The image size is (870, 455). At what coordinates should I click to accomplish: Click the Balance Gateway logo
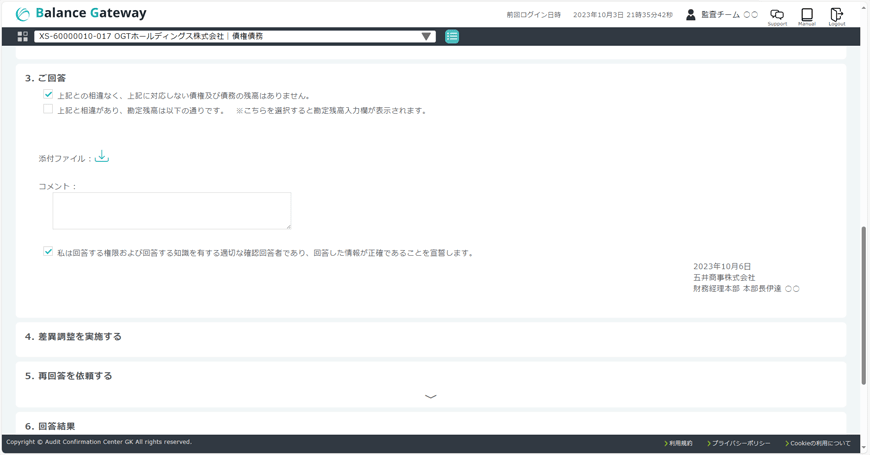pyautogui.click(x=80, y=14)
